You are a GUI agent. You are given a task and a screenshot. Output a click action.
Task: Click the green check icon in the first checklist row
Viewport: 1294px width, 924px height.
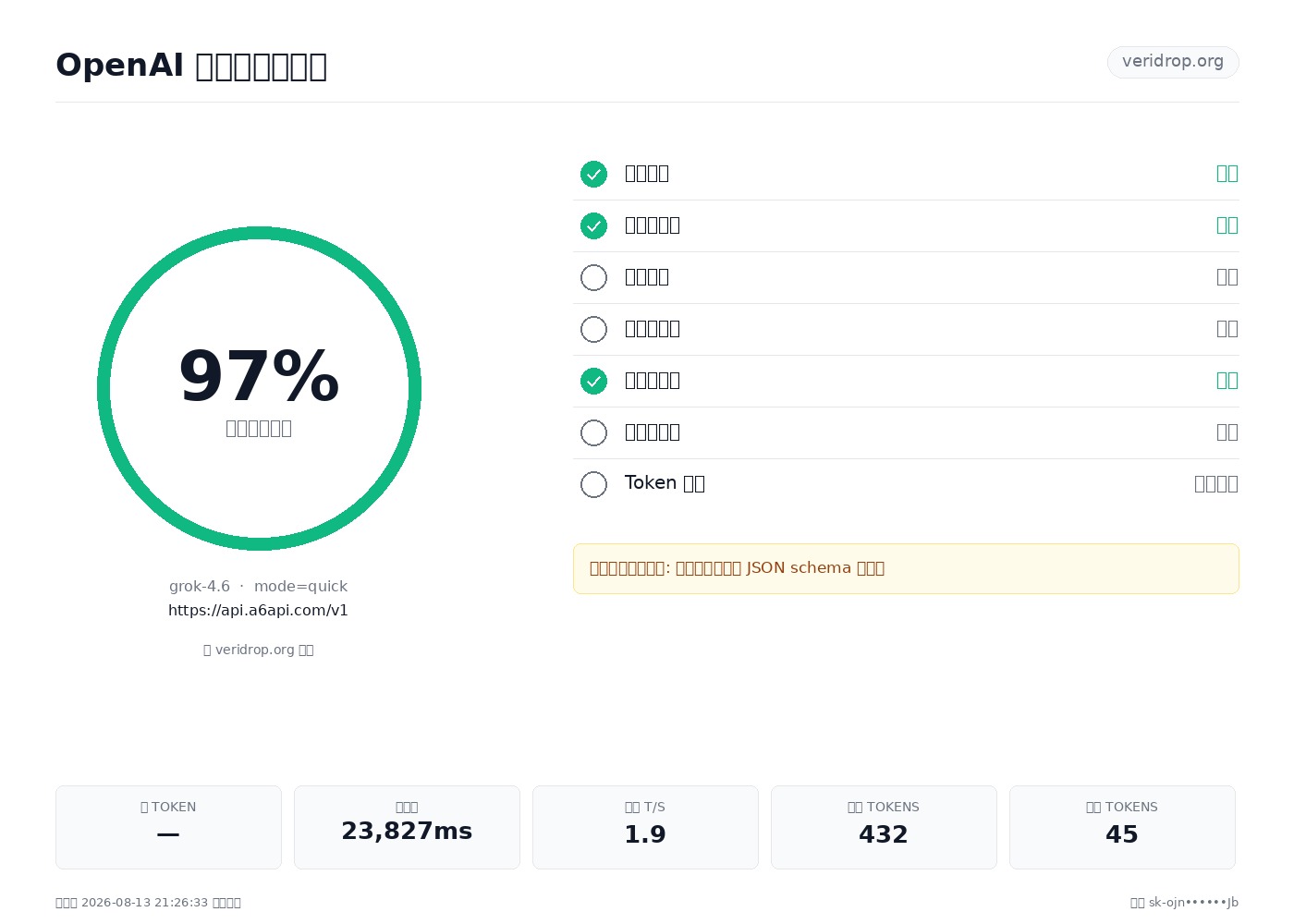coord(593,174)
